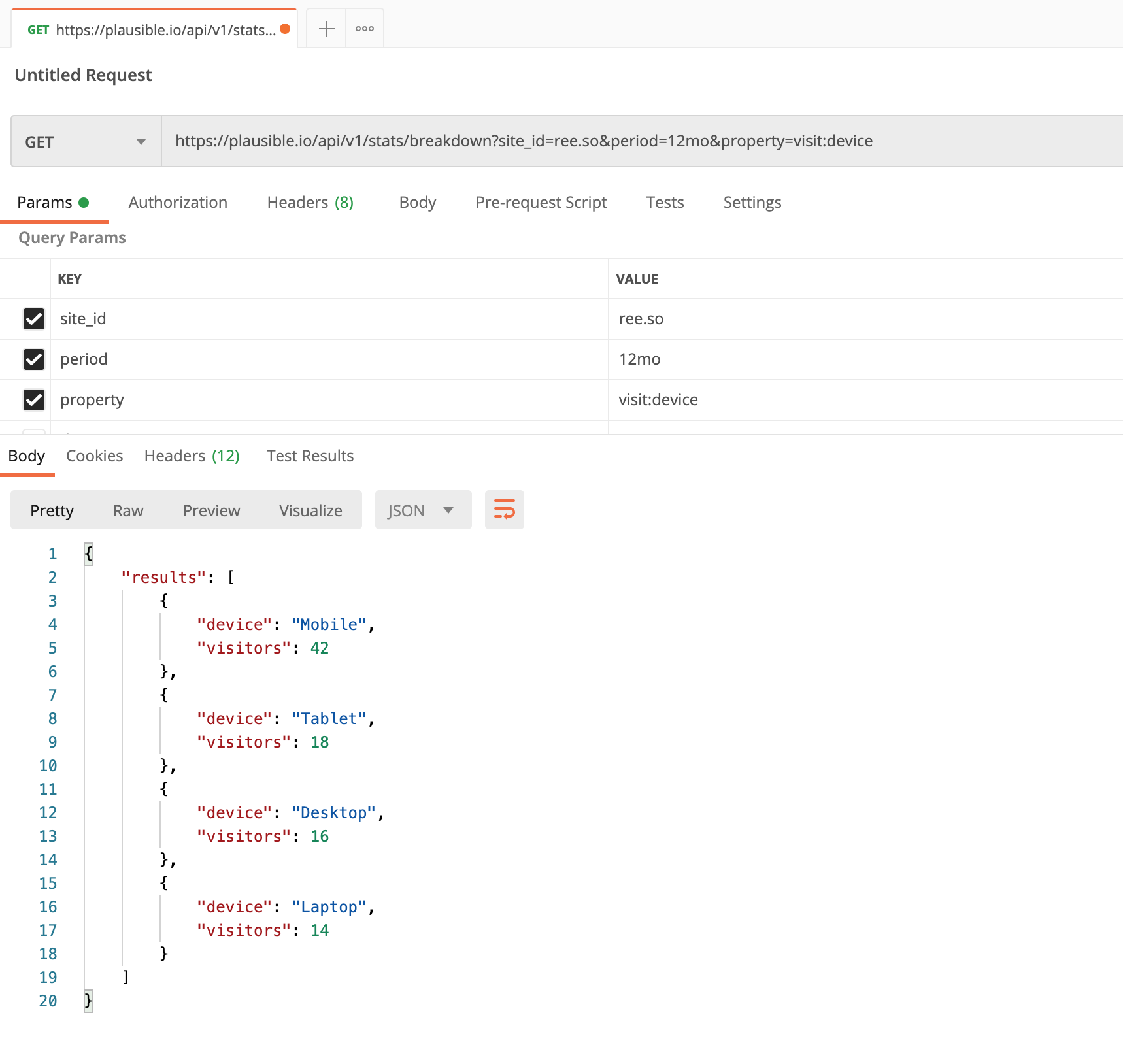This screenshot has height=1064, width=1123.
Task: Click the orange Params modified indicator dot
Action: [x=84, y=203]
